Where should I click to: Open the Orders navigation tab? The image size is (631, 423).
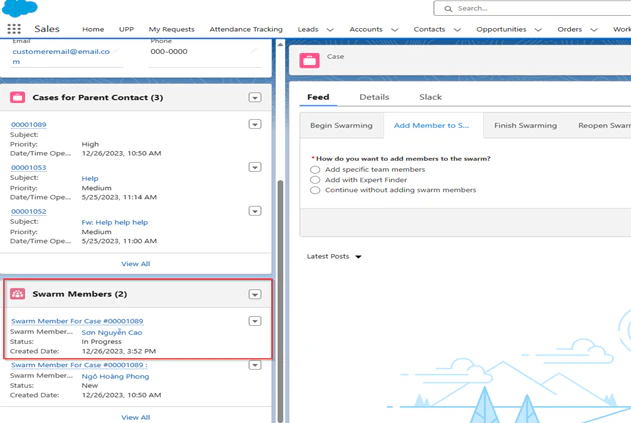pyautogui.click(x=569, y=29)
